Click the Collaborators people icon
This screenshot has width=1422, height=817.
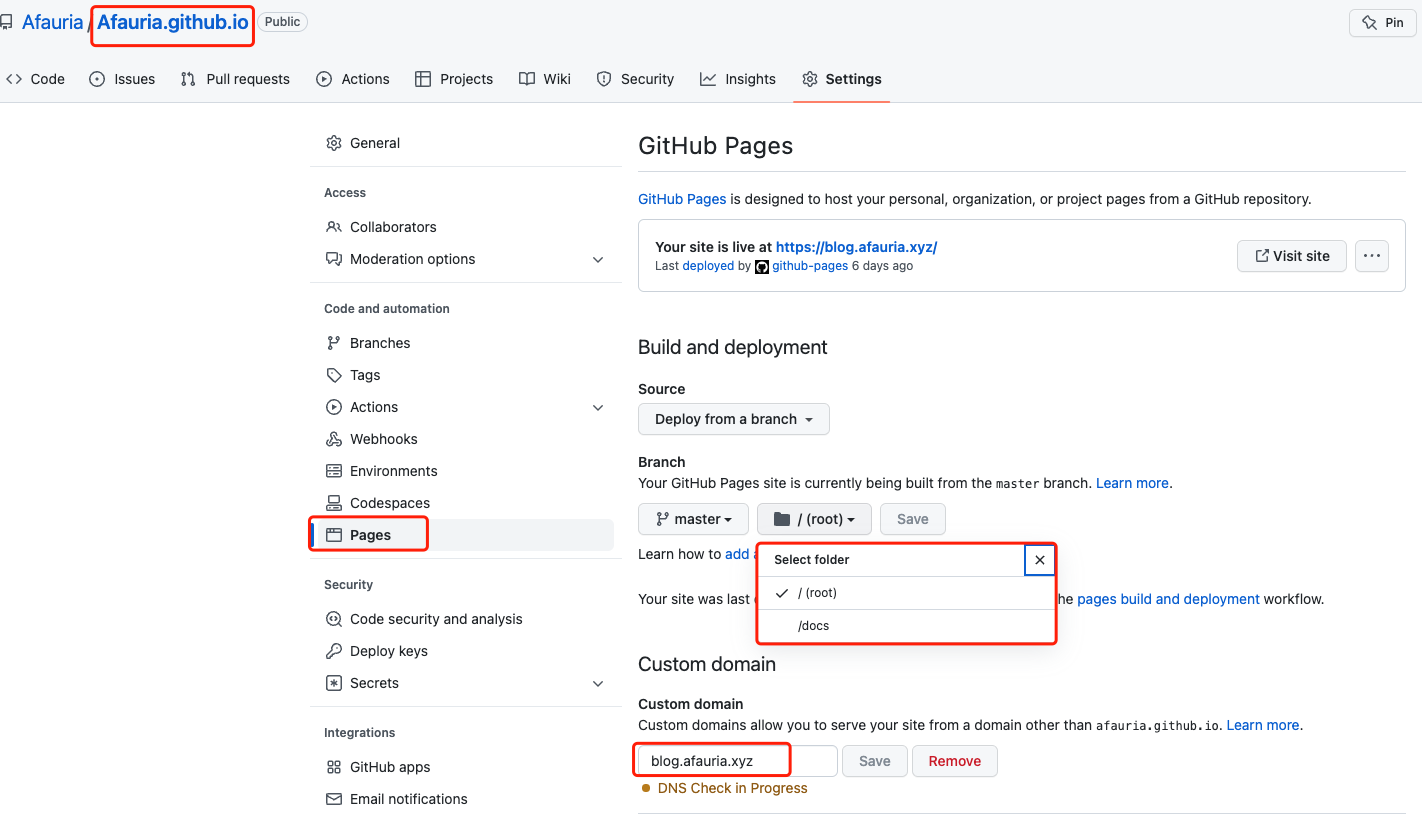[x=334, y=227]
